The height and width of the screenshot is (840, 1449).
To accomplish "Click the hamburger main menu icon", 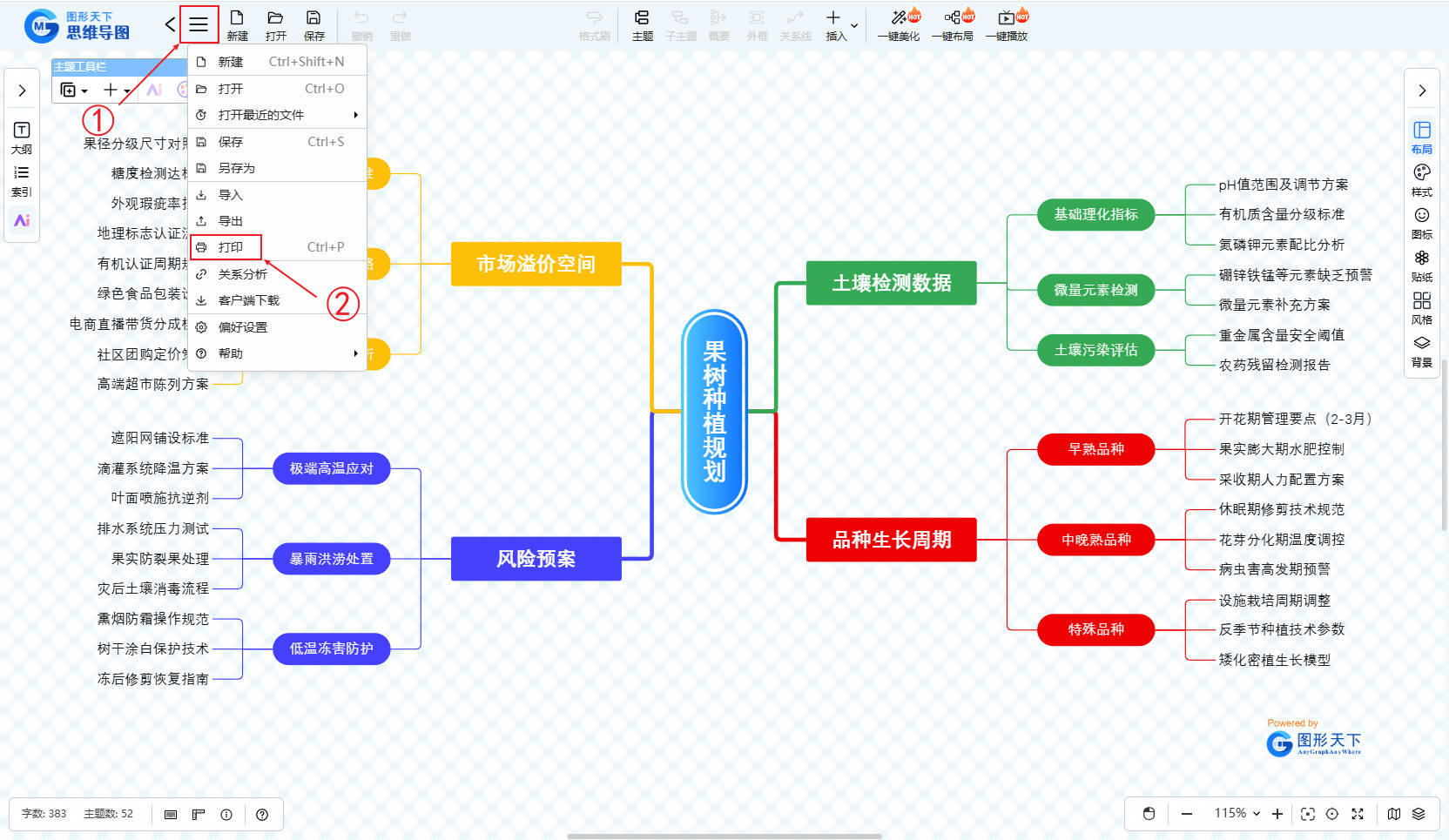I will [199, 24].
